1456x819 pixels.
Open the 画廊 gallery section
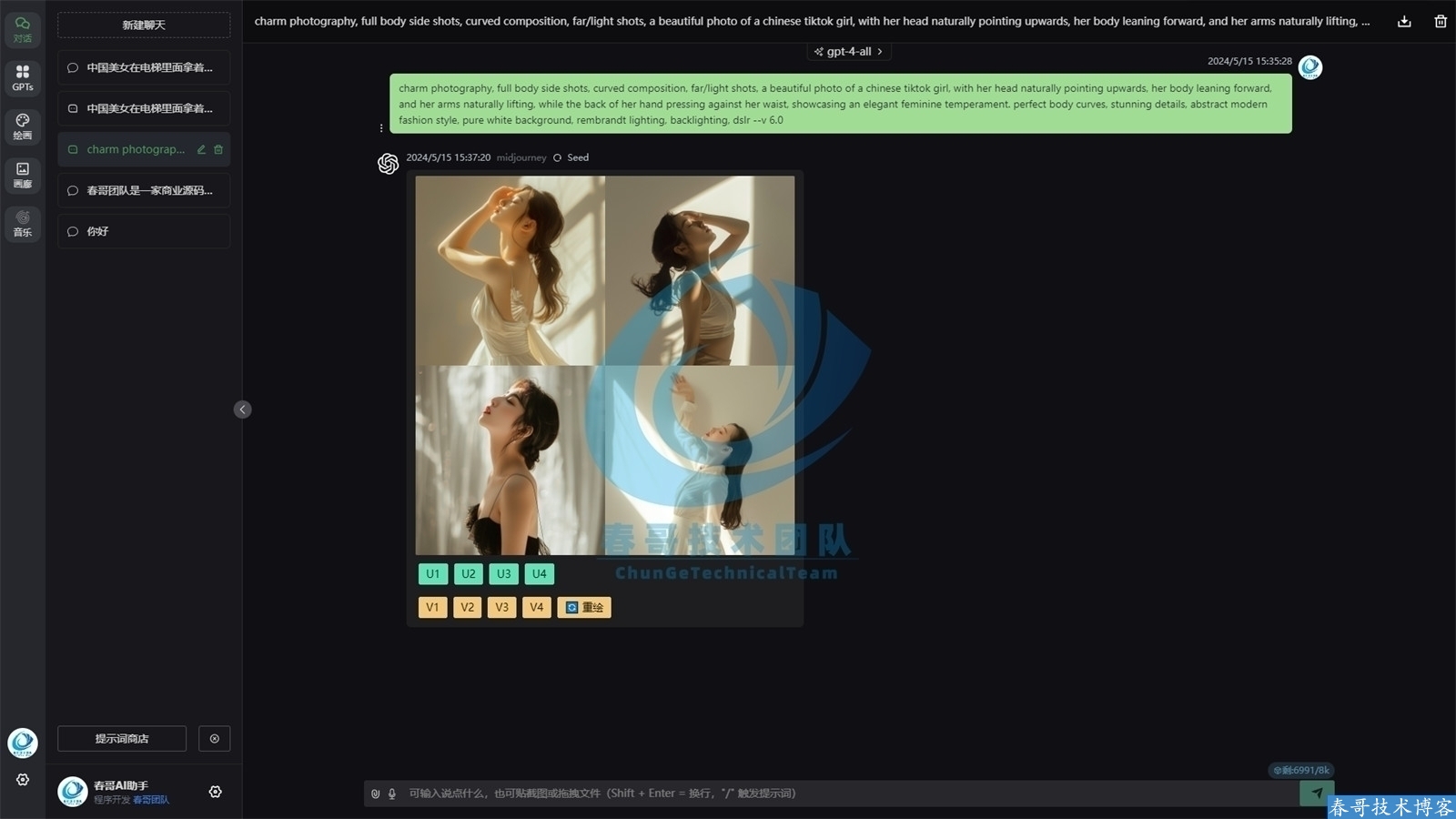click(23, 175)
